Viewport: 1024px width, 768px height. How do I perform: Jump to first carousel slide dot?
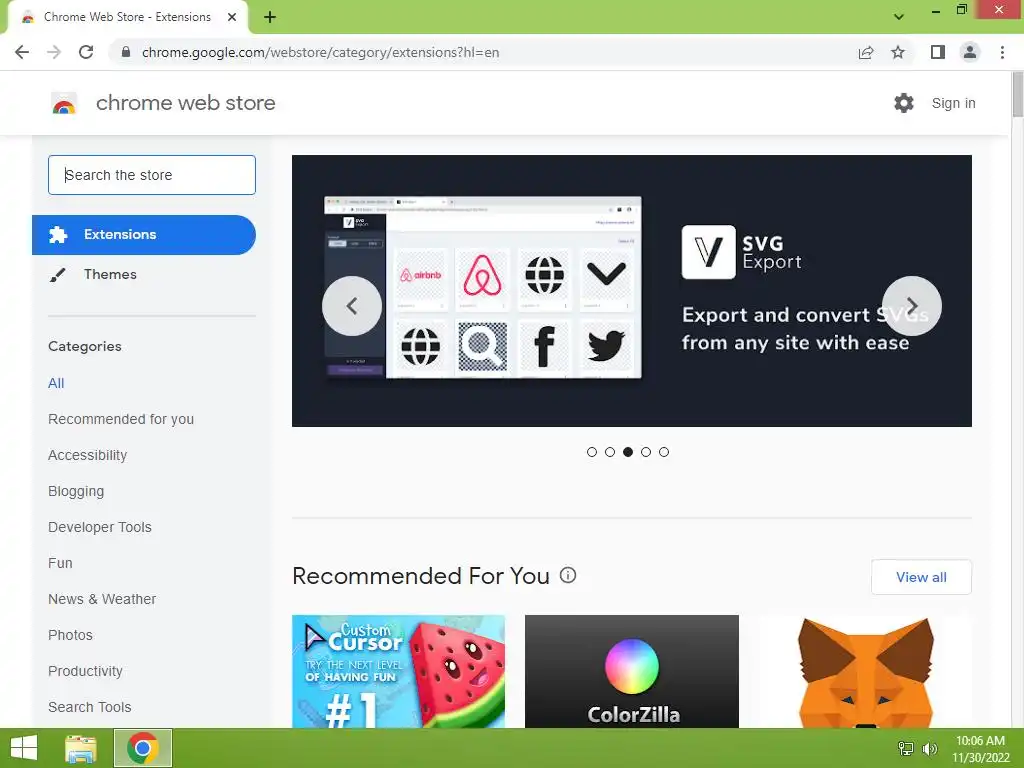point(592,452)
